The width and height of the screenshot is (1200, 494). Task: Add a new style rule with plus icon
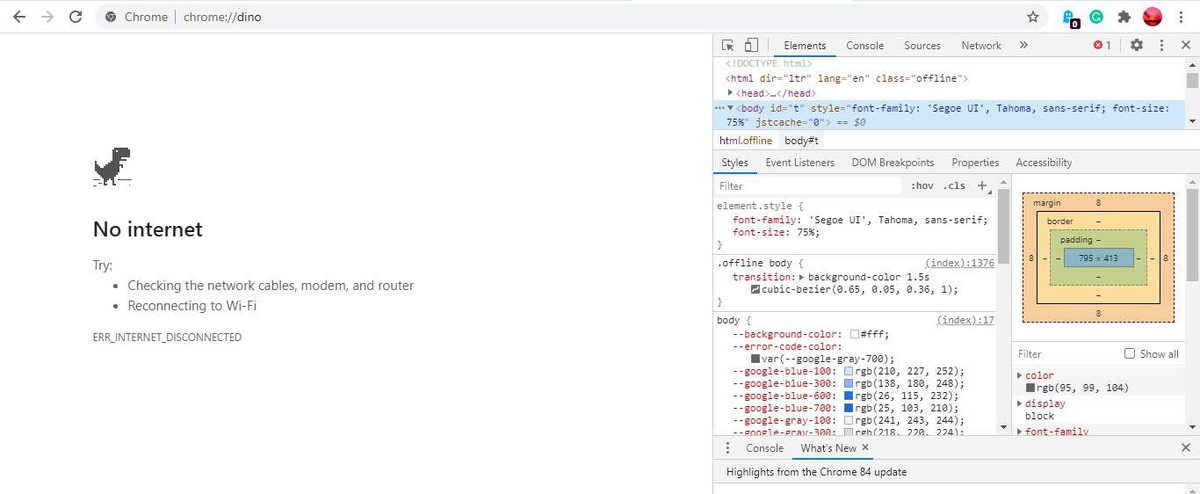(981, 185)
